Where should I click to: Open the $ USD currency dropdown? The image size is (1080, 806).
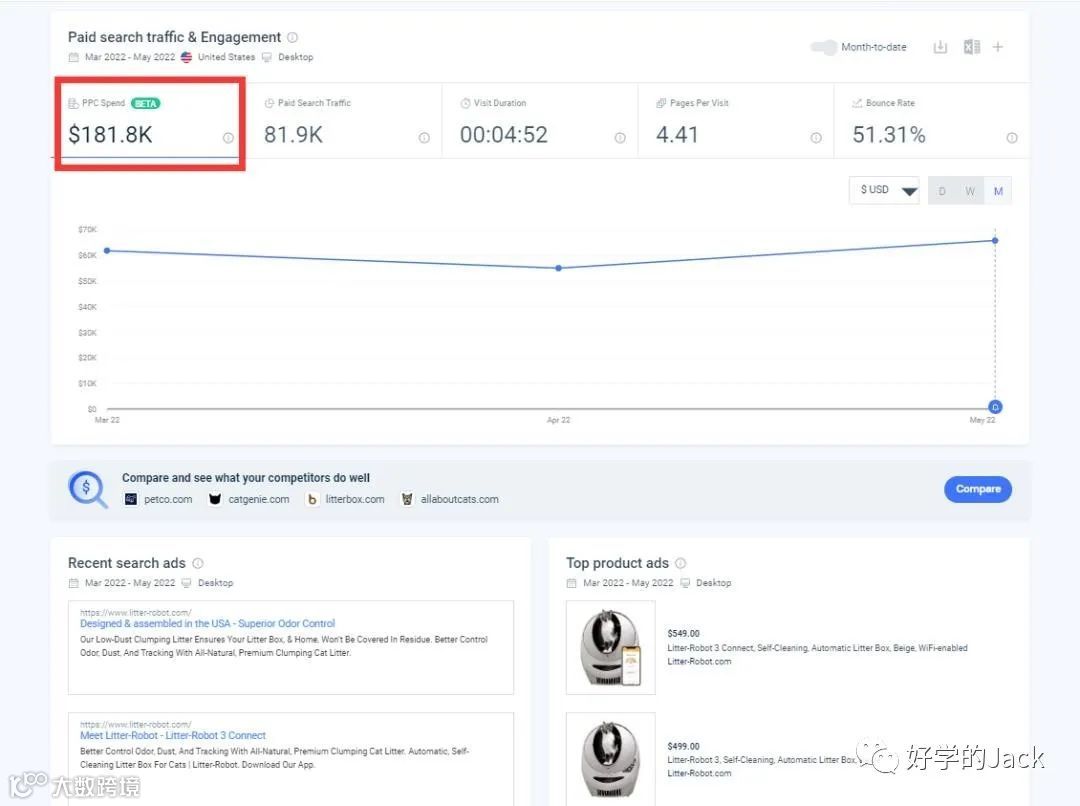pyautogui.click(x=884, y=190)
